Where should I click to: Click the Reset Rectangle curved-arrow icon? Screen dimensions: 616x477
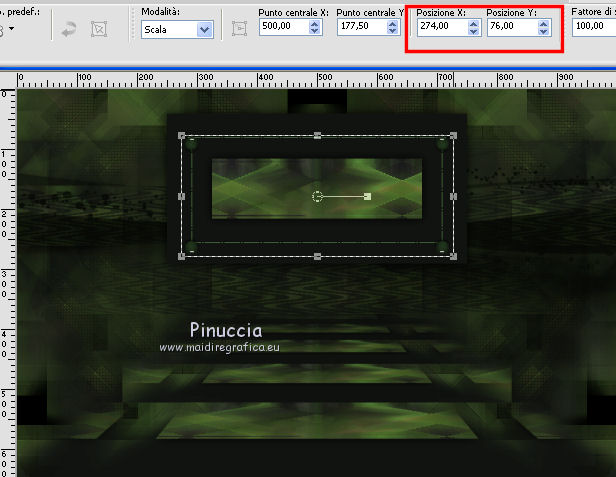69,29
